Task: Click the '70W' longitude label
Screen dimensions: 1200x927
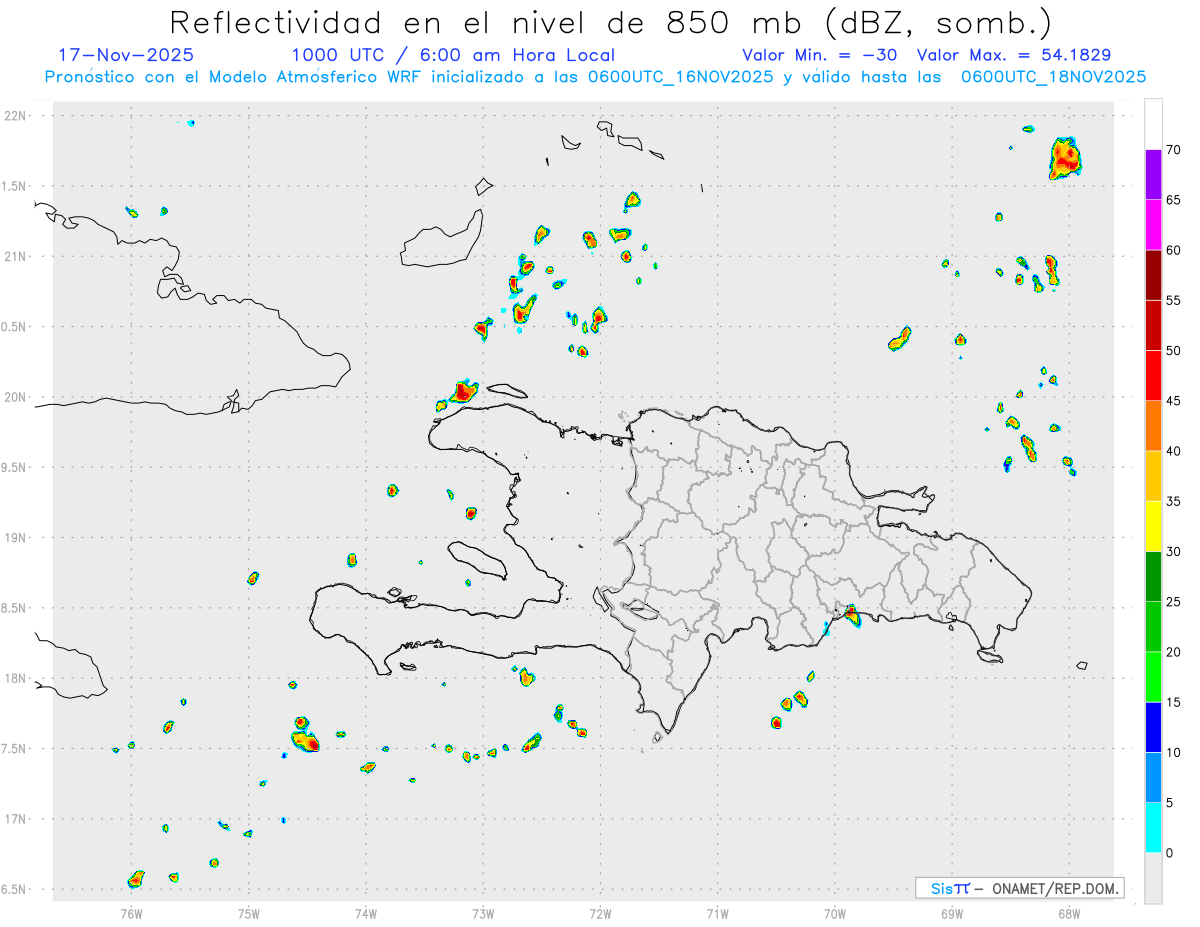Action: click(x=835, y=914)
